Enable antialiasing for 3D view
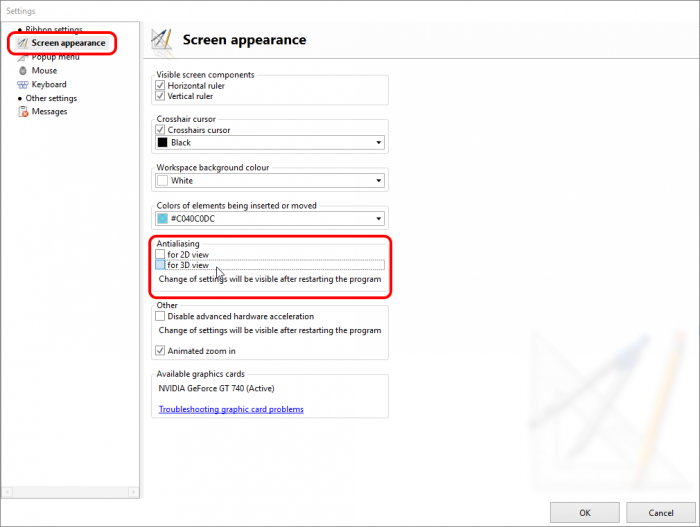 pos(160,265)
